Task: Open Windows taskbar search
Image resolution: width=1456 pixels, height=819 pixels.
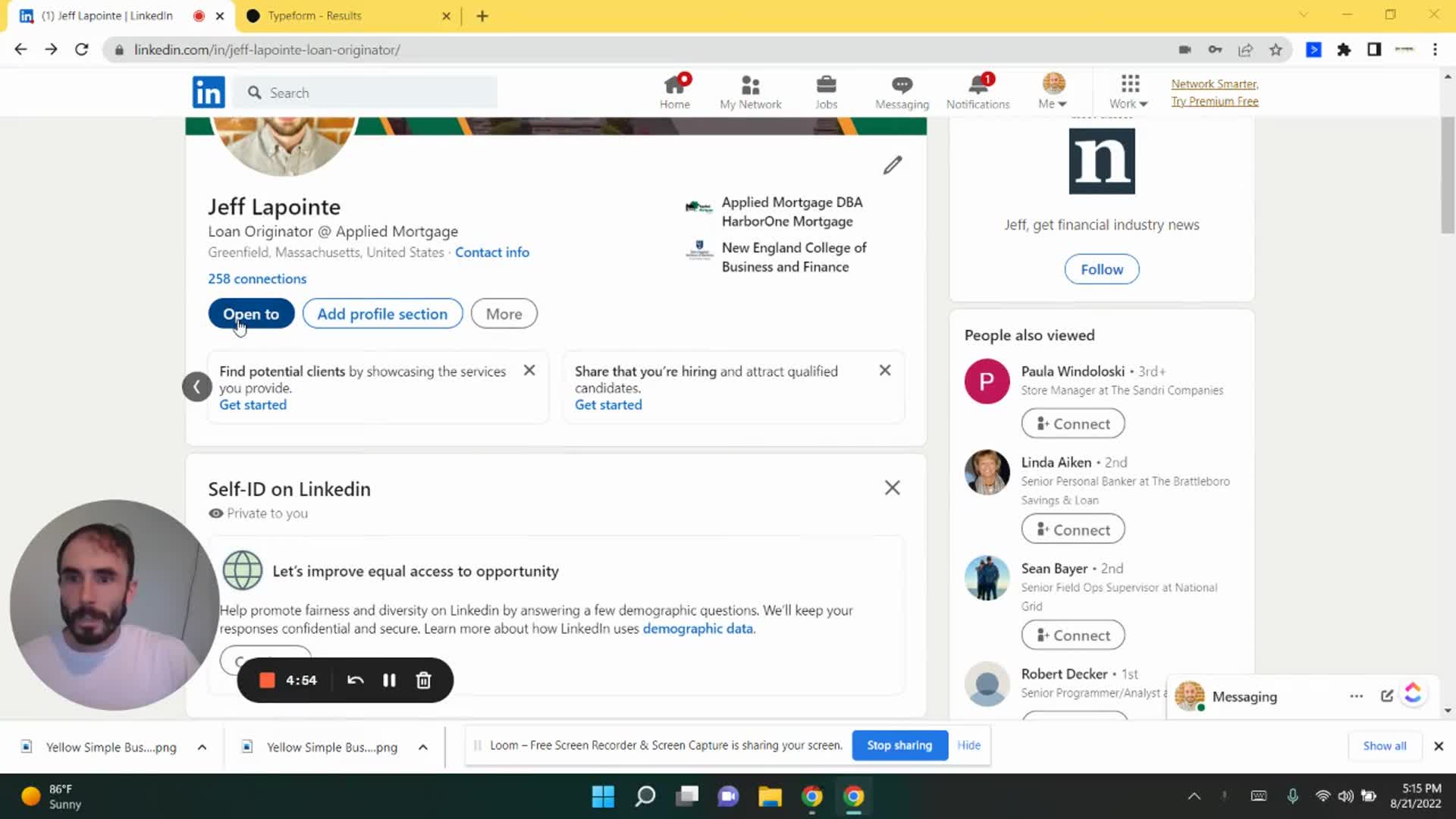Action: (x=645, y=796)
